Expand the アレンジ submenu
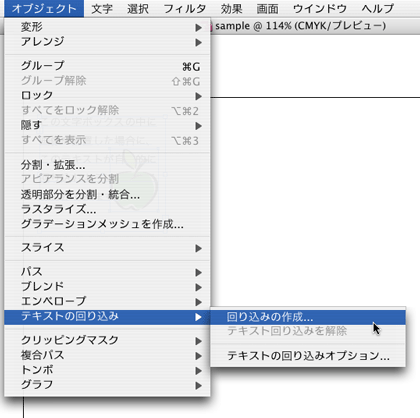The image size is (420, 418). [x=107, y=42]
